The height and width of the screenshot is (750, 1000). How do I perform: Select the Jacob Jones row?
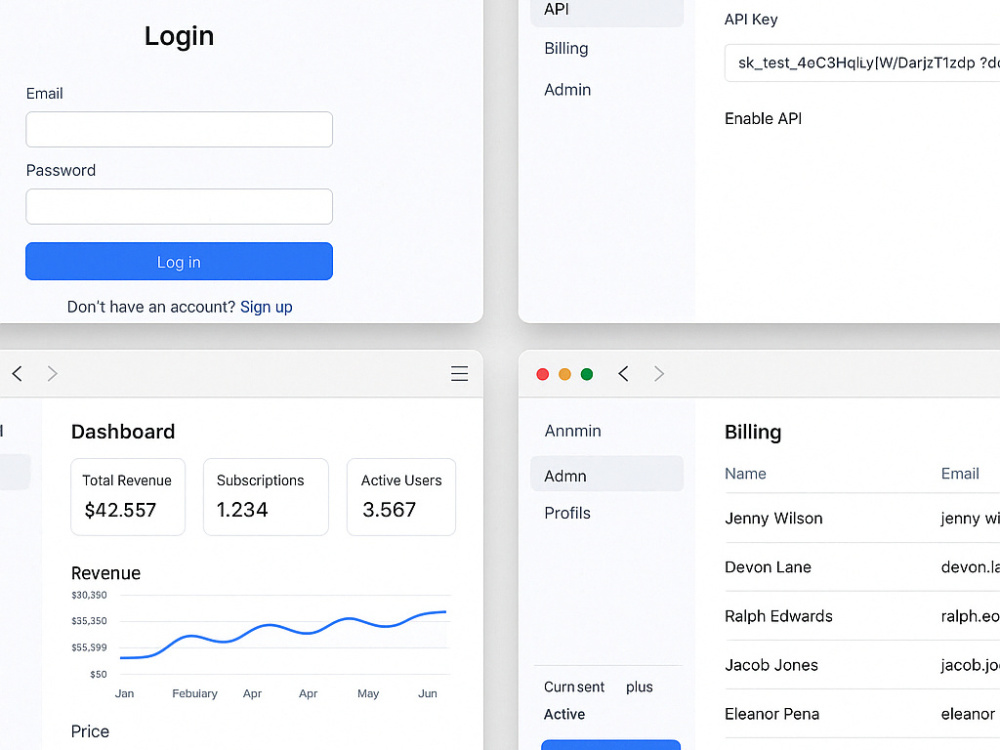click(x=862, y=665)
